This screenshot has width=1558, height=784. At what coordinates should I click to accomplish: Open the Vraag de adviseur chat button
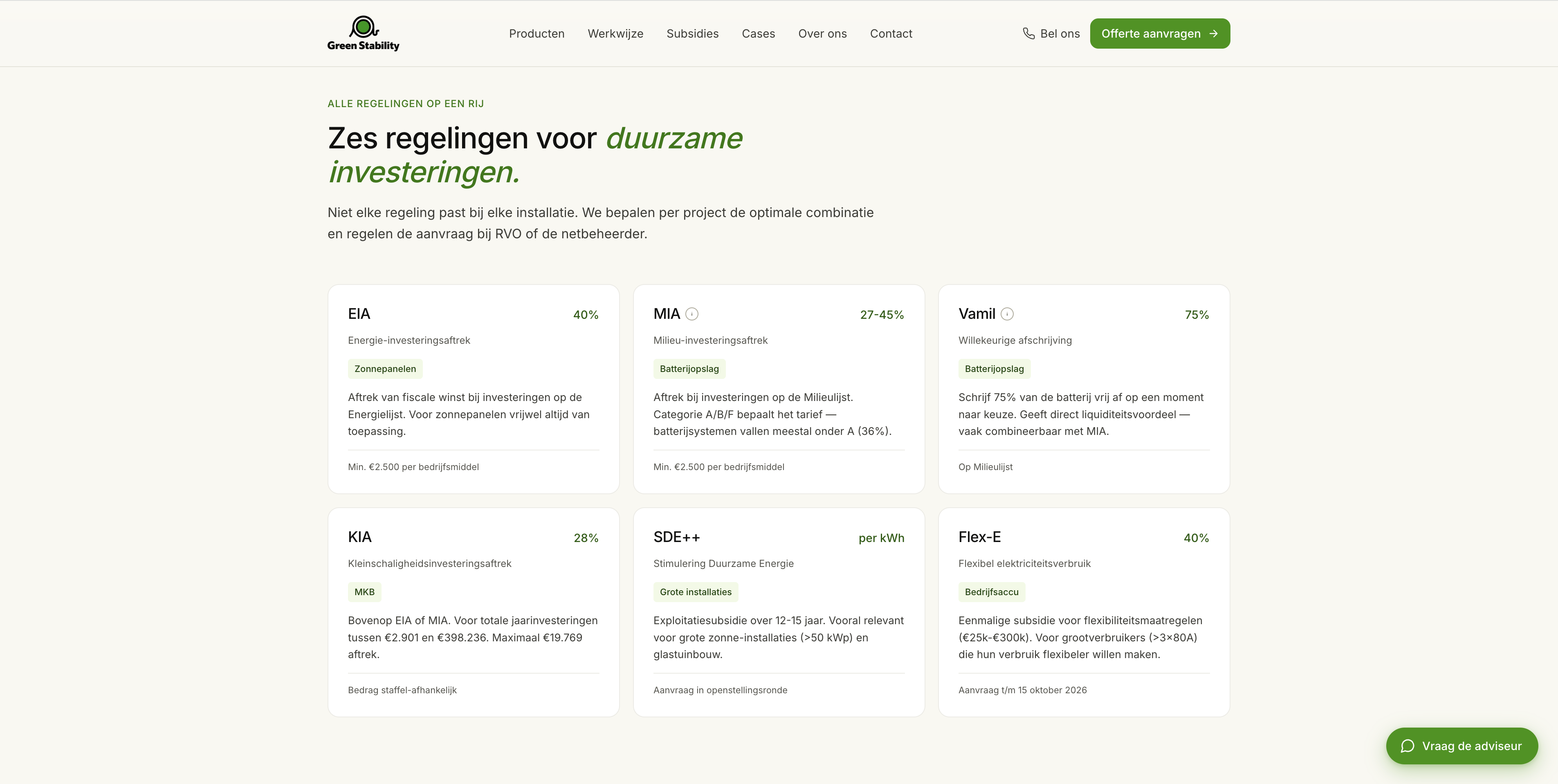(x=1462, y=746)
